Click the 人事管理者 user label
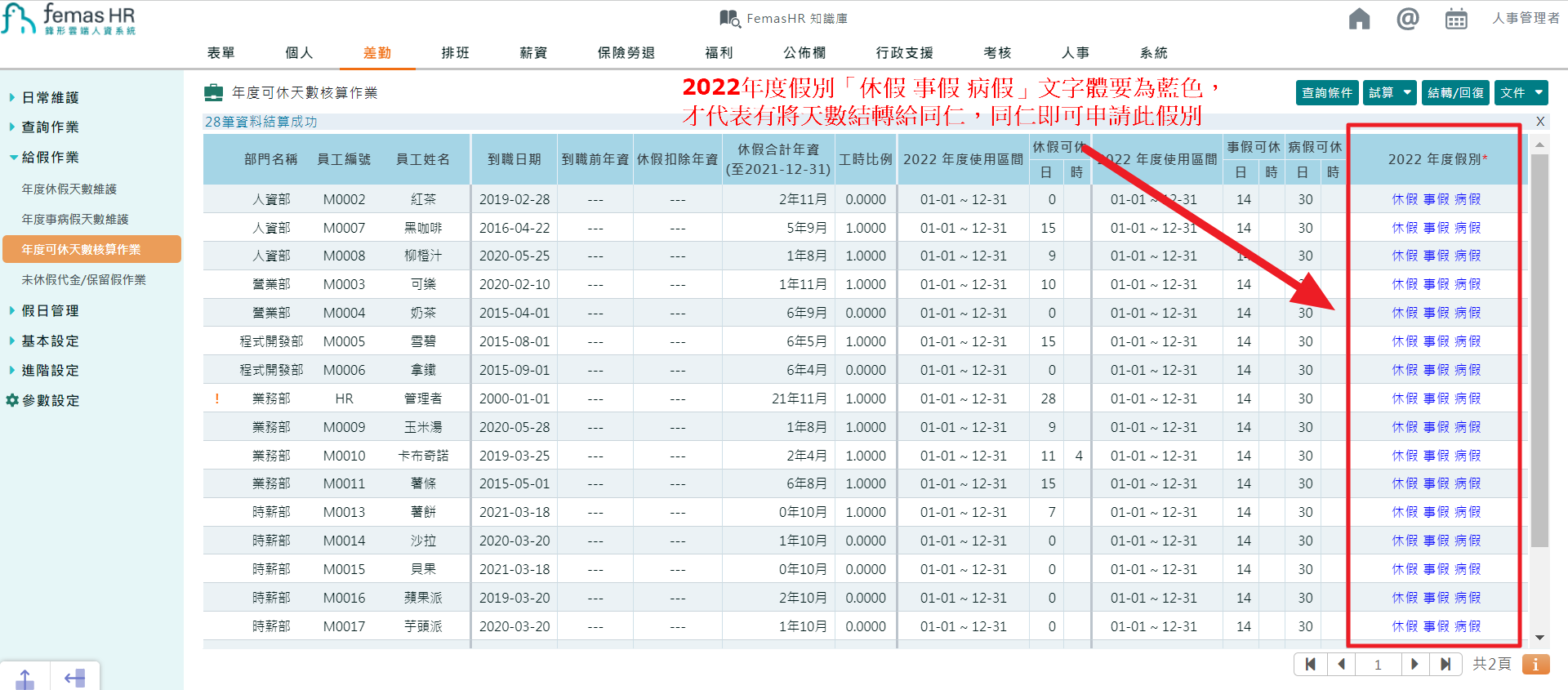This screenshot has height=690, width=1568. pyautogui.click(x=1526, y=18)
